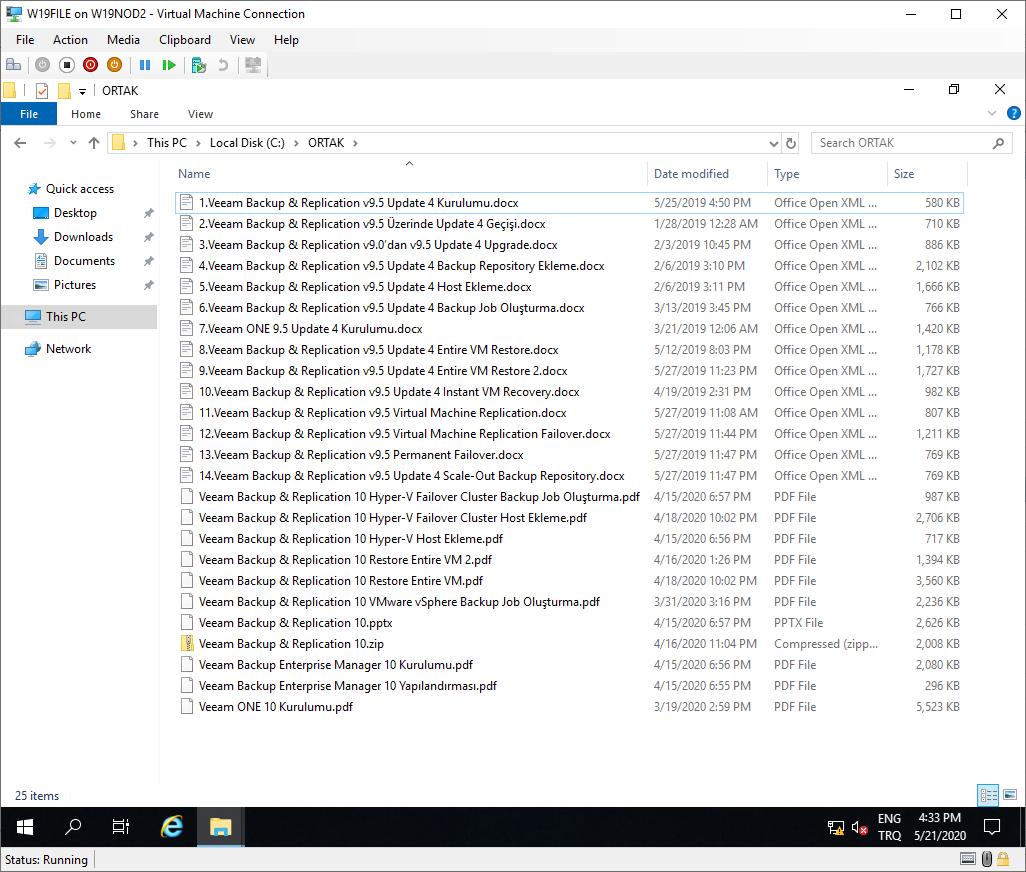This screenshot has width=1026, height=872.
Task: Open Desktop in navigation pane
Action: coord(75,213)
